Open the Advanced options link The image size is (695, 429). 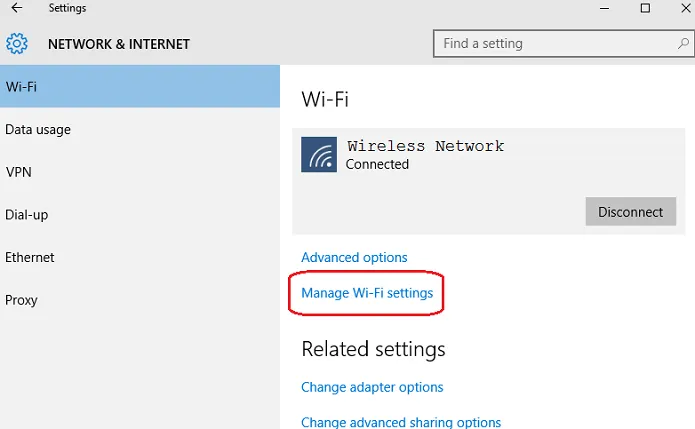[354, 257]
